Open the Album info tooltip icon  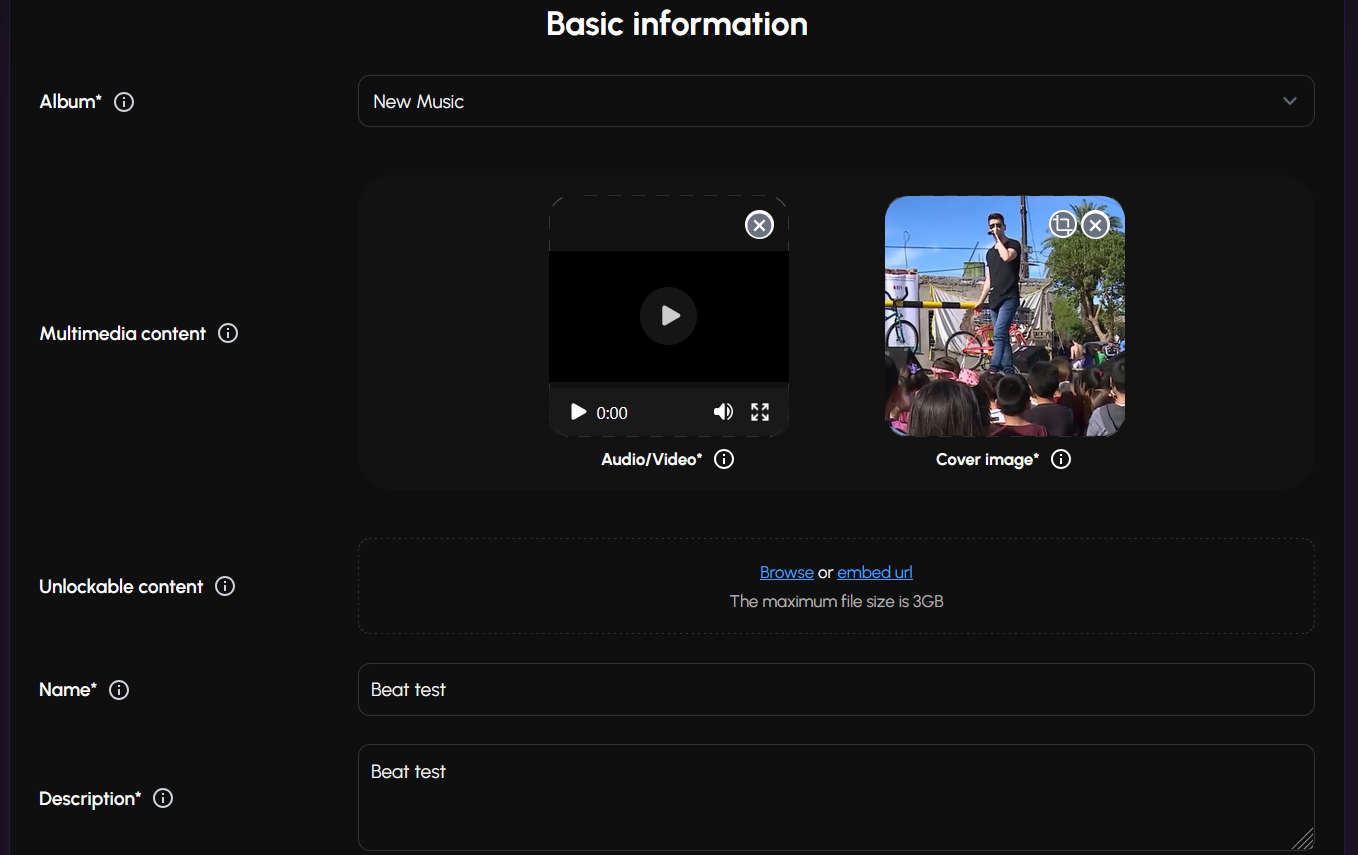coord(124,102)
